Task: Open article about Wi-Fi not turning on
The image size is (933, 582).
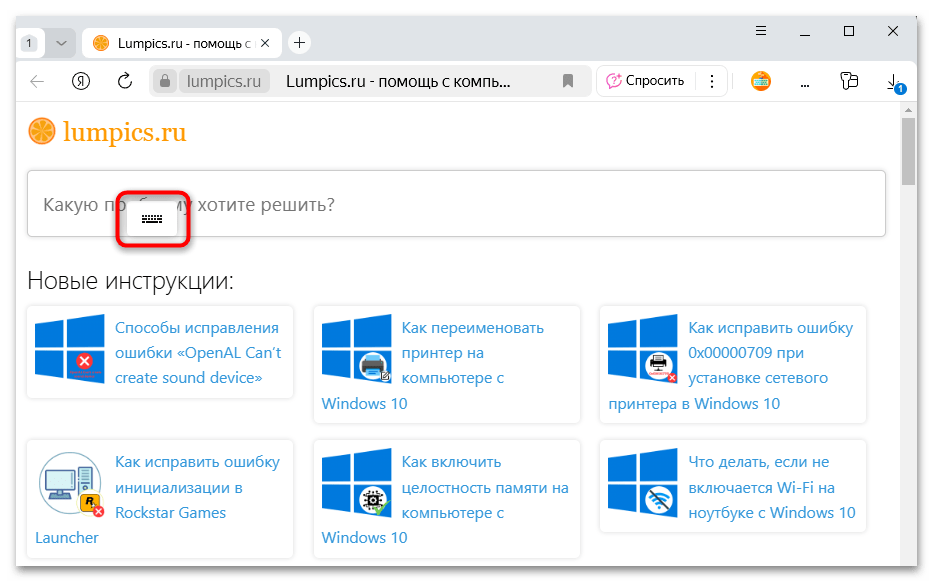Action: click(772, 487)
